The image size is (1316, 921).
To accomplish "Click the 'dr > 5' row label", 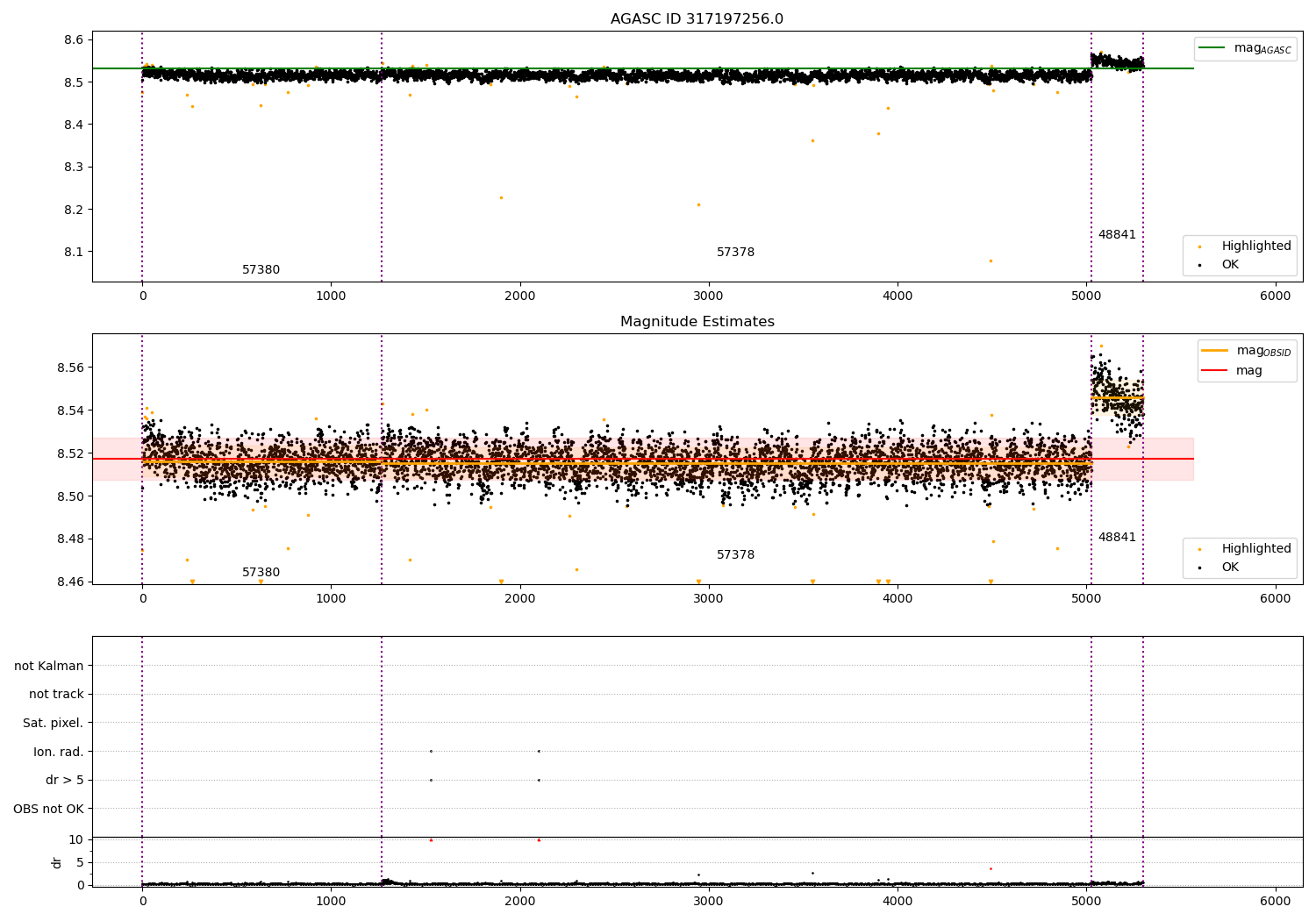I will pyautogui.click(x=65, y=781).
